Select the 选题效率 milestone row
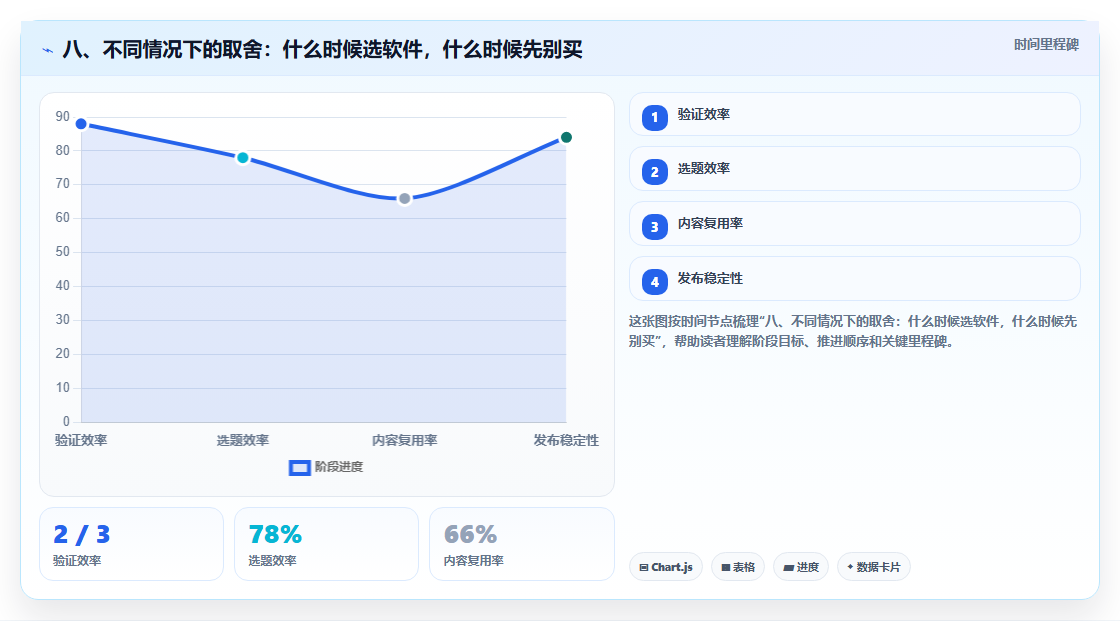Image resolution: width=1120 pixels, height=621 pixels. pyautogui.click(x=854, y=169)
